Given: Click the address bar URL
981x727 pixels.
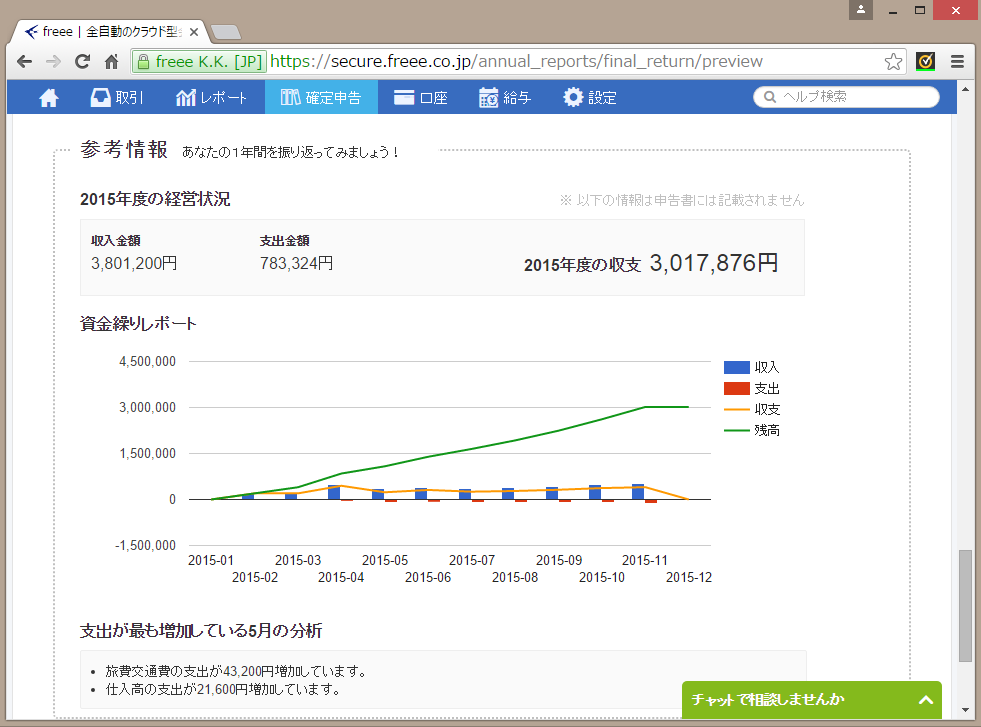Looking at the screenshot, I should 516,61.
